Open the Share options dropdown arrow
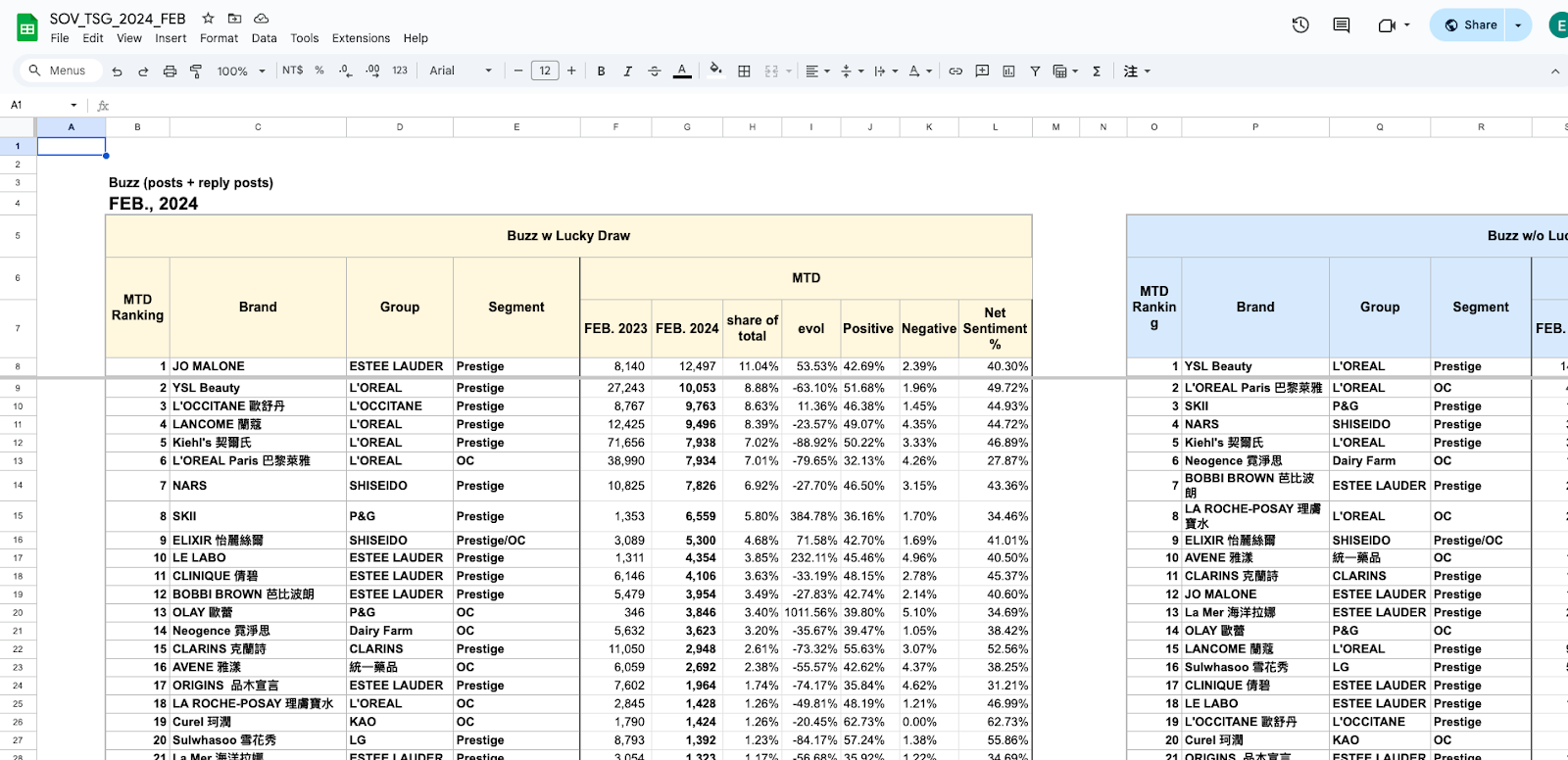Viewport: 1568px width, 760px height. [x=1520, y=25]
